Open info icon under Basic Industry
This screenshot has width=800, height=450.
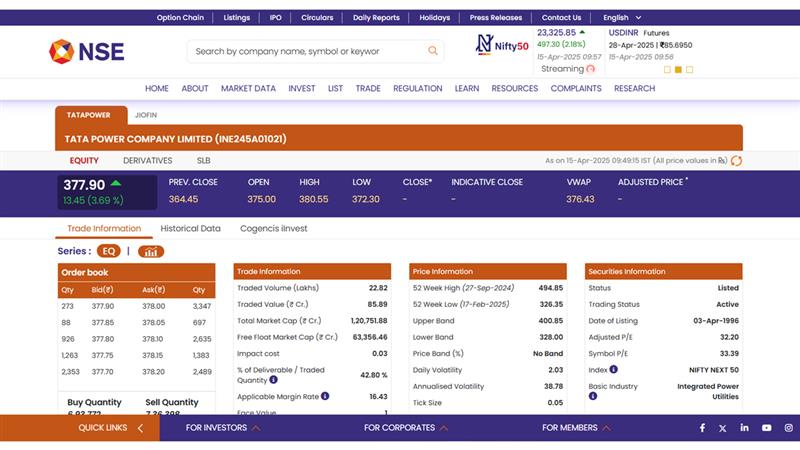pos(593,396)
